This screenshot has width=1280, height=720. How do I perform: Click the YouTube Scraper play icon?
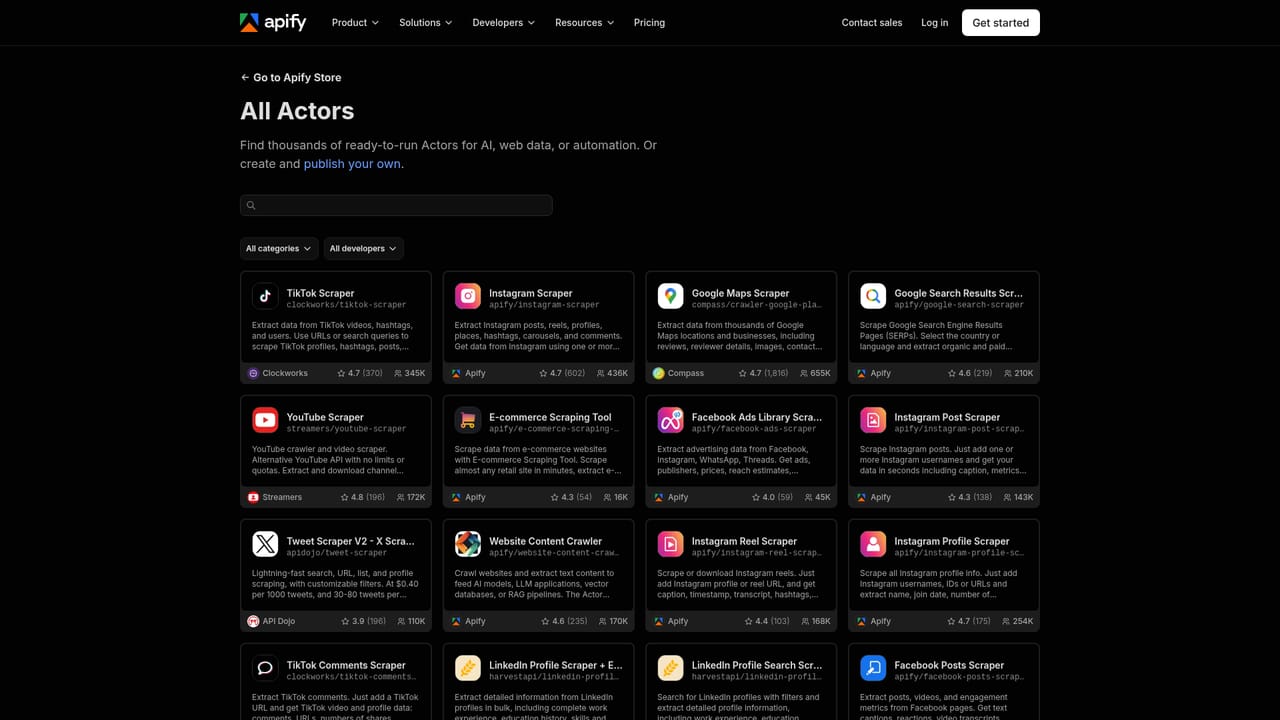coord(265,420)
